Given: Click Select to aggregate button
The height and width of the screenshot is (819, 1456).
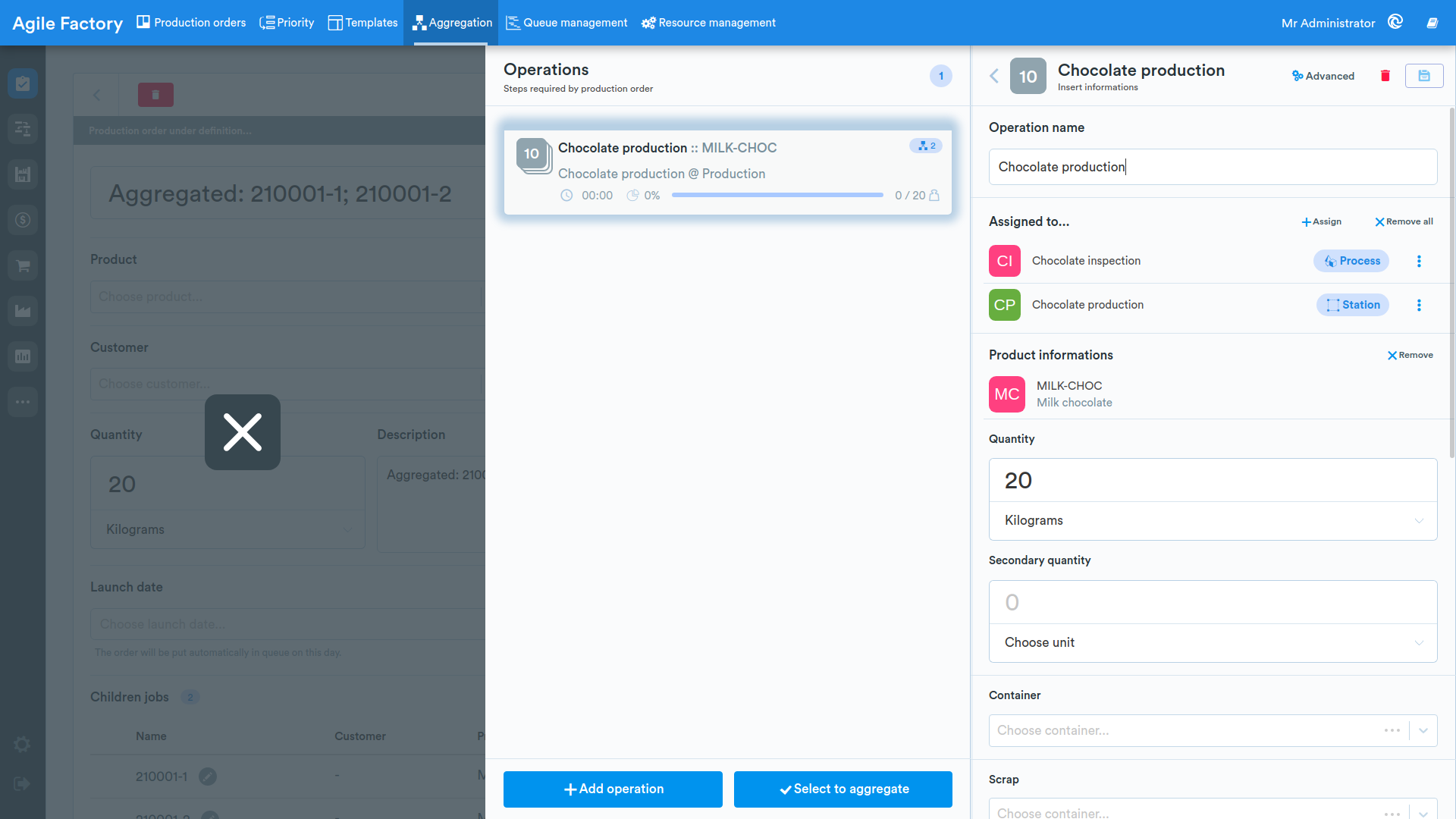Looking at the screenshot, I should pyautogui.click(x=843, y=789).
